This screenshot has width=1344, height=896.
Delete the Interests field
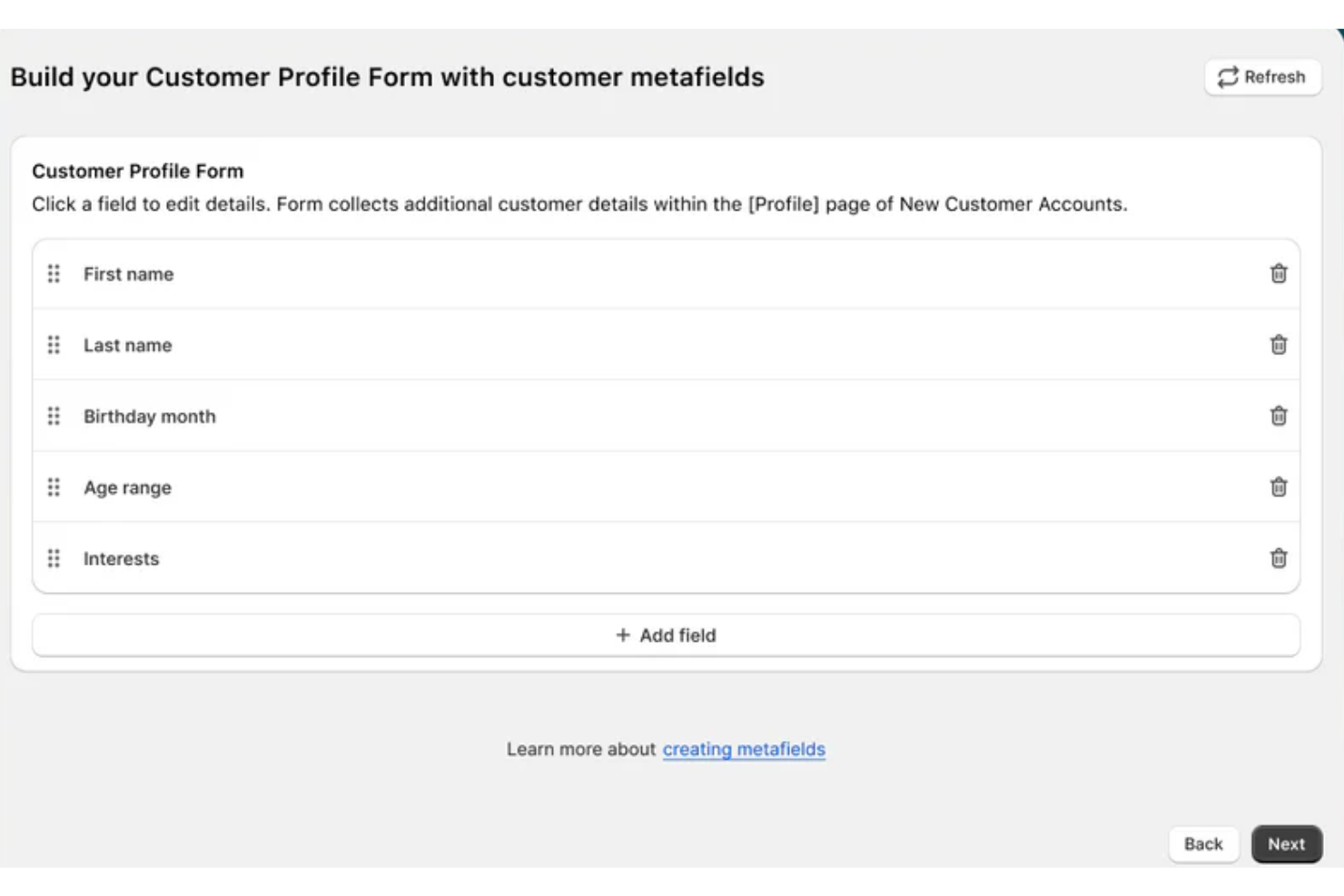tap(1279, 558)
